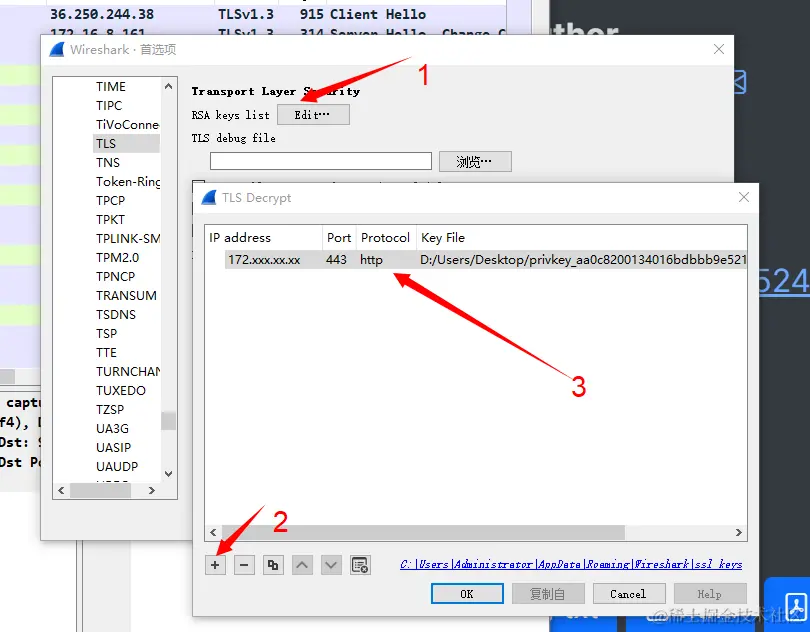
Task: Select the TiVoConnect protocol entry
Action: point(127,125)
